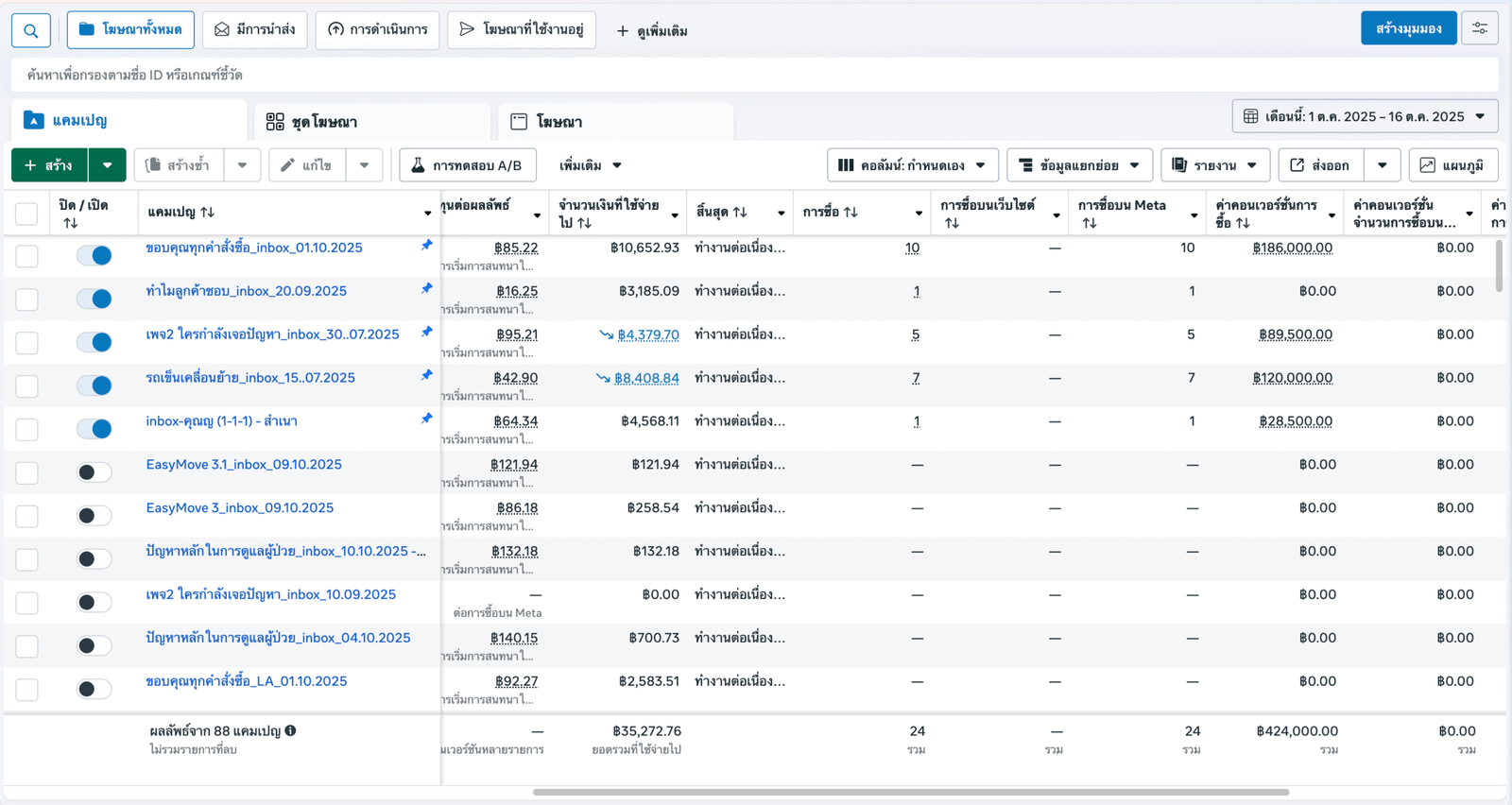Viewport: 1512px width, 805px height.
Task: Open the arrow next to สร้าง button
Action: (108, 165)
